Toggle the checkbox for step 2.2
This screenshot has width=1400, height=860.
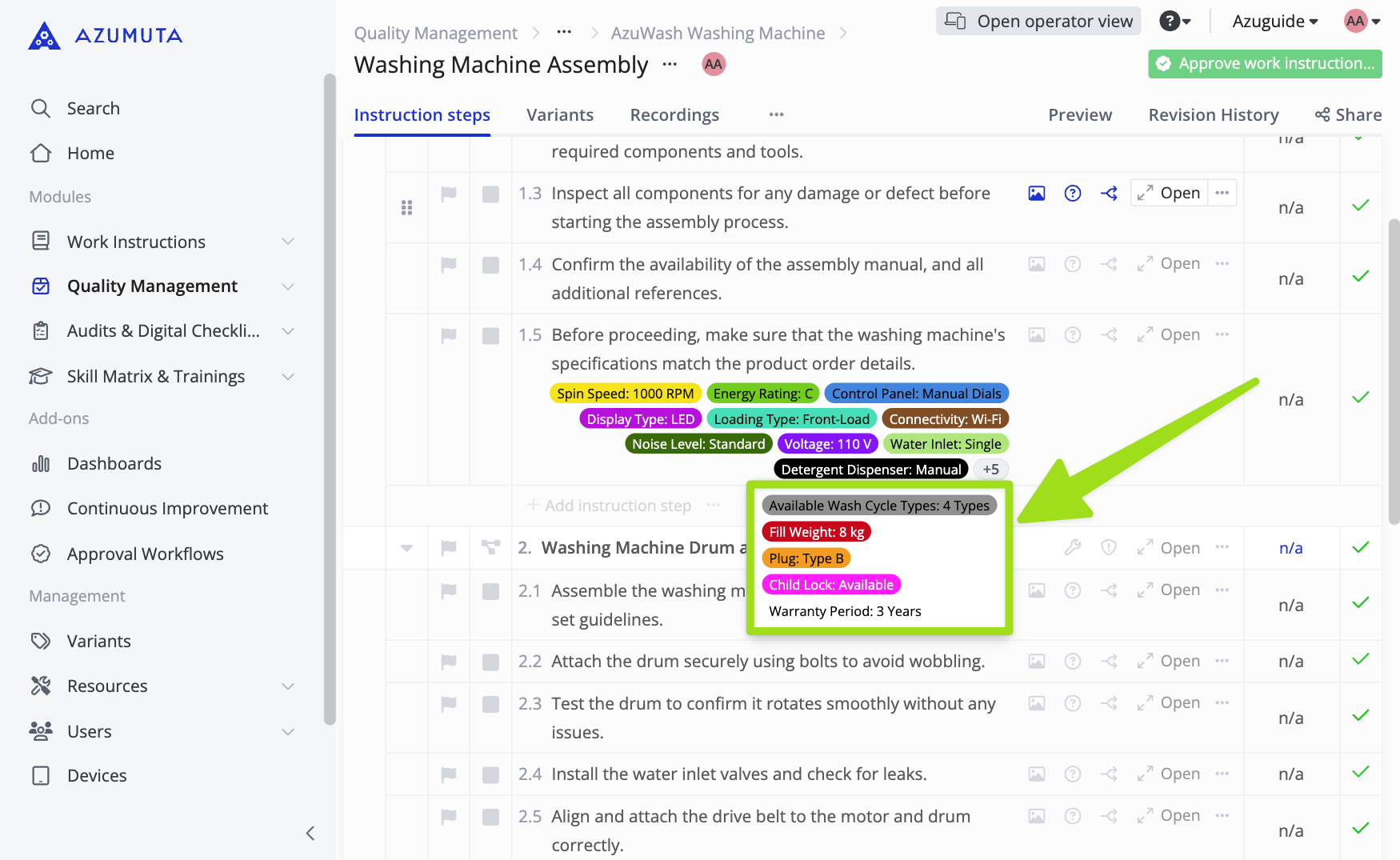[490, 662]
